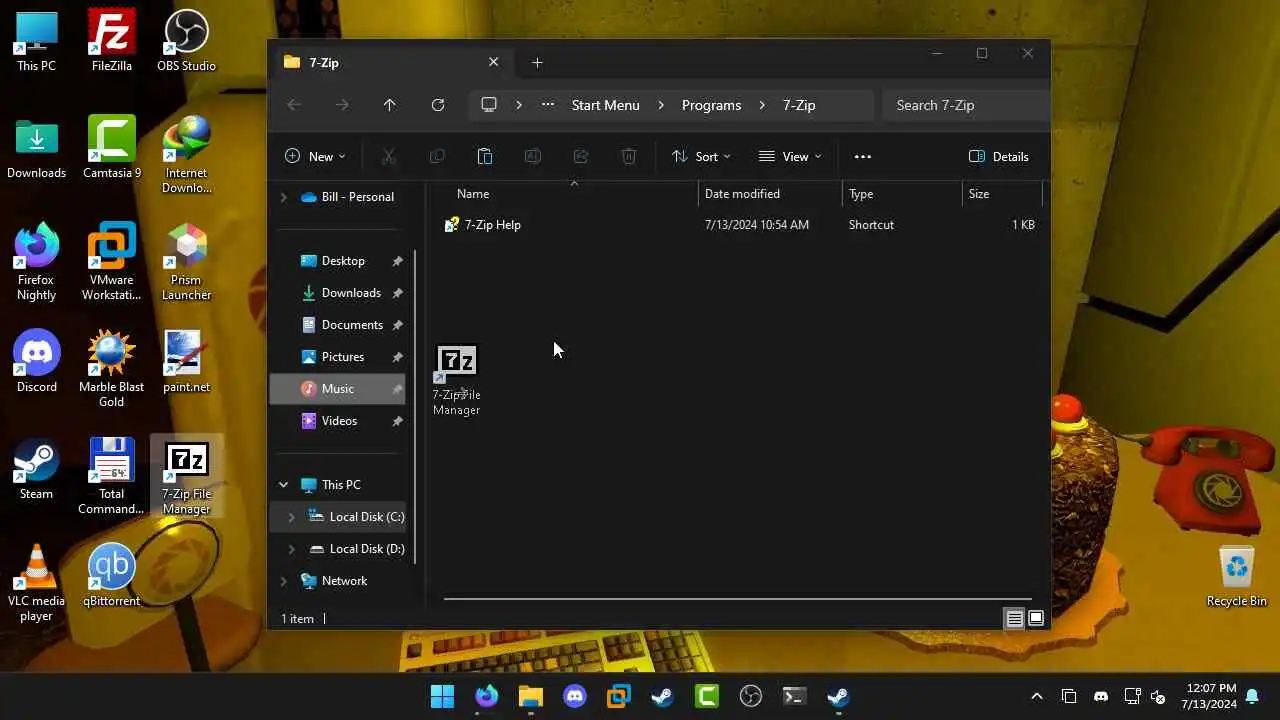
Task: Show hidden breadcrumb path ellipsis
Action: click(547, 105)
